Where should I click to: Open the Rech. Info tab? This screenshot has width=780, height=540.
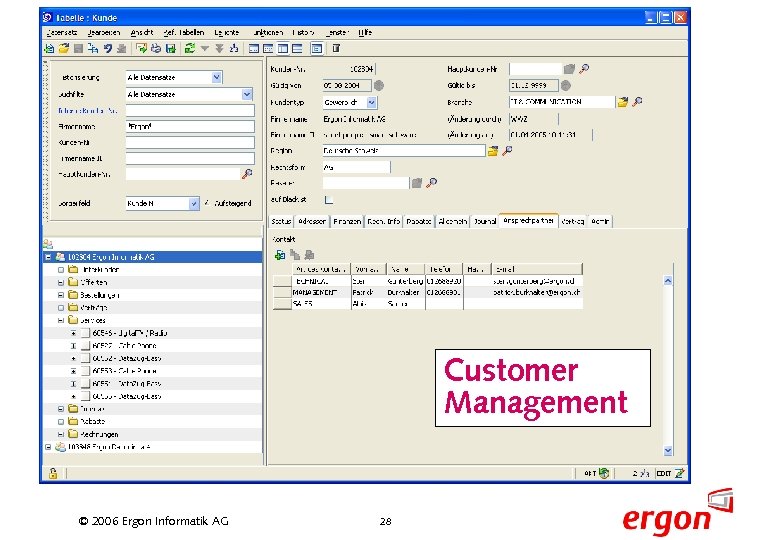click(x=384, y=222)
